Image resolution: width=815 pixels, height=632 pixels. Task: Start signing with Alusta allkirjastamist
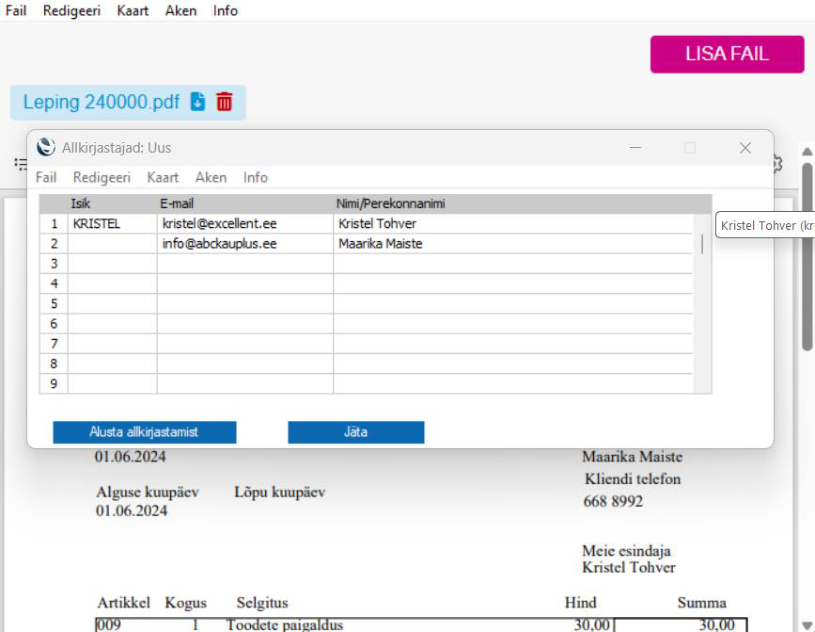144,432
